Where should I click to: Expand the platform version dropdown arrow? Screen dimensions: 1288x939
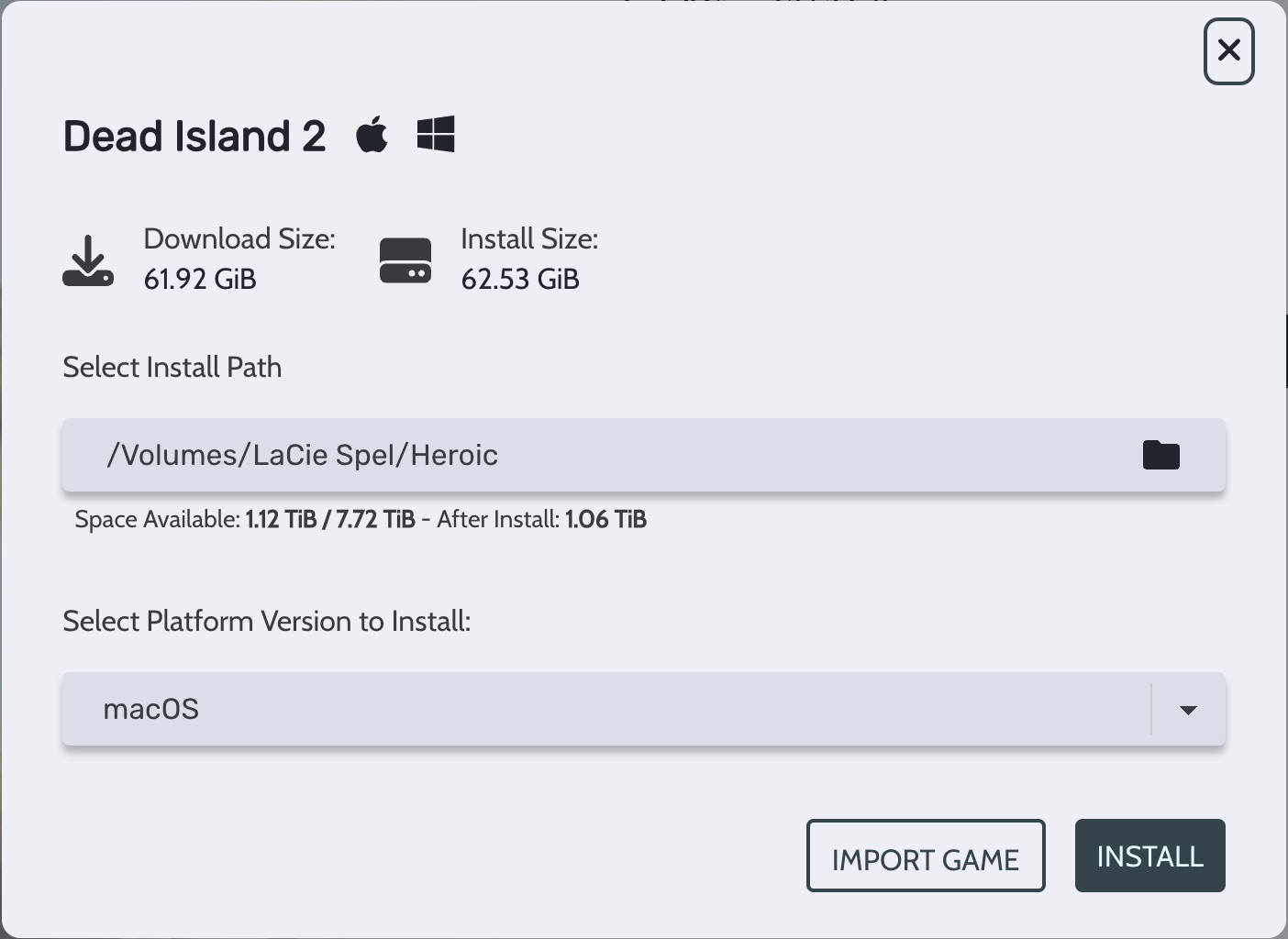(x=1188, y=710)
